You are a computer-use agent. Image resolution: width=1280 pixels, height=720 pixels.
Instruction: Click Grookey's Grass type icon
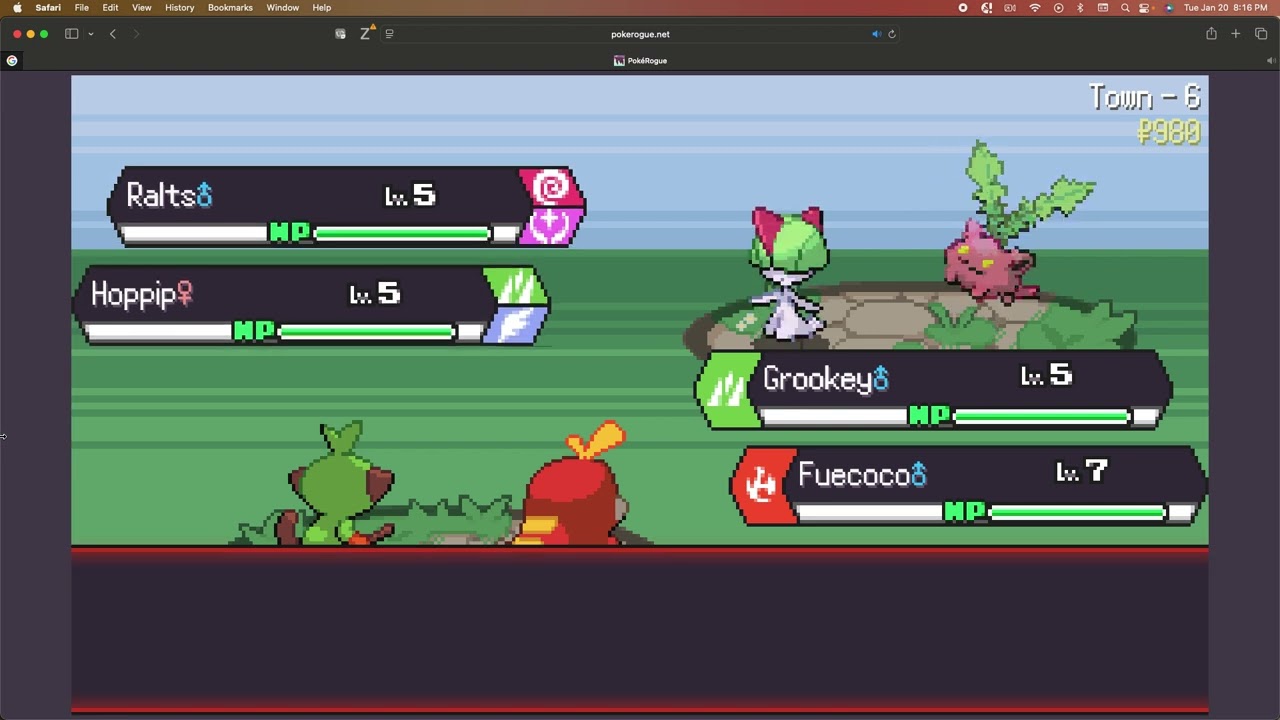727,389
